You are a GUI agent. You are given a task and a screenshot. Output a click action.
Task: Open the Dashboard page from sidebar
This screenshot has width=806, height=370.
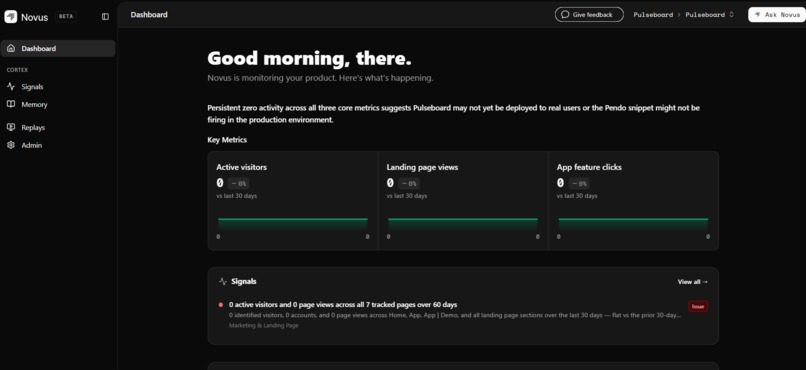tap(58, 48)
